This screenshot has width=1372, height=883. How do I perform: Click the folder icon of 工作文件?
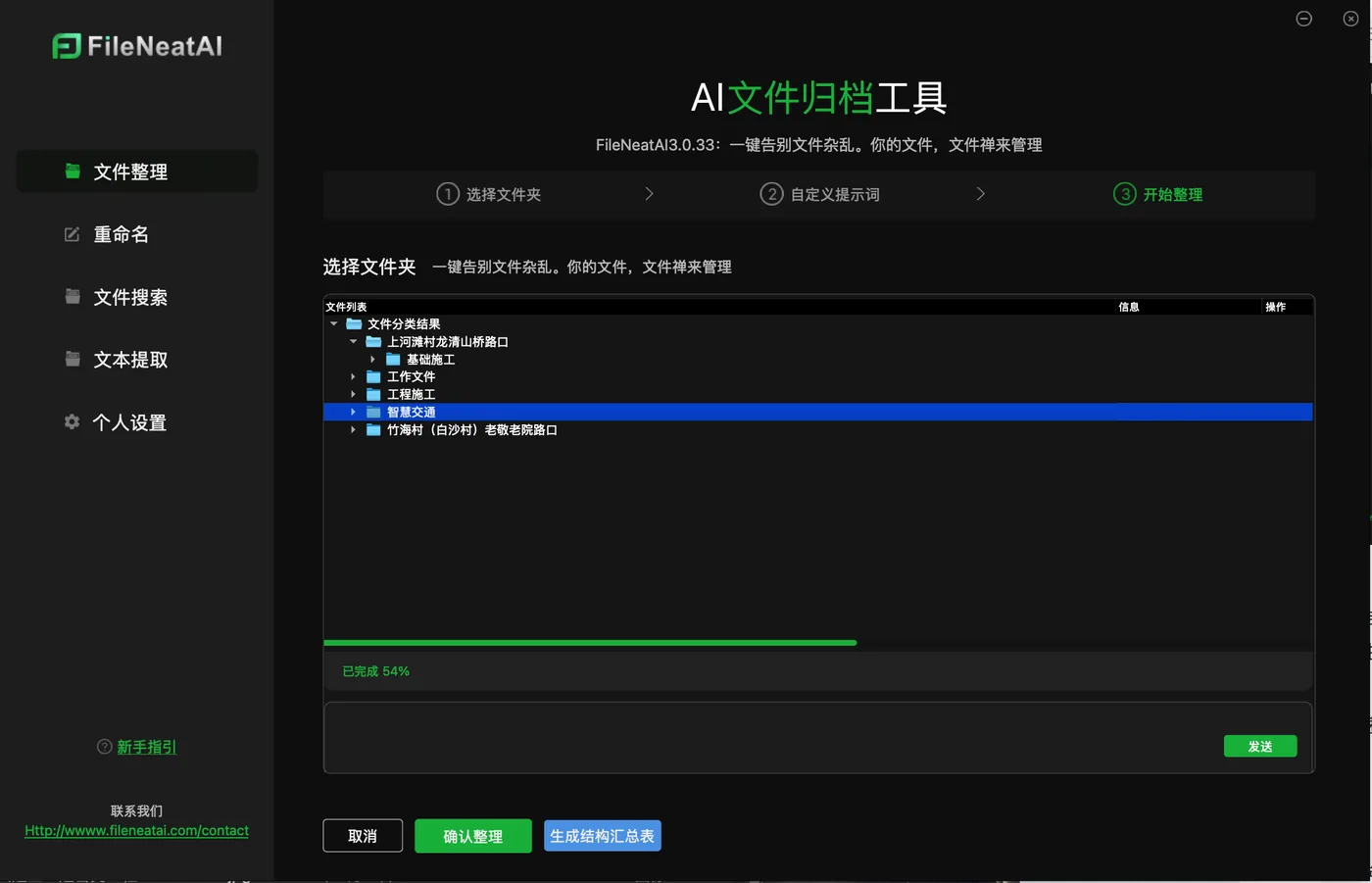click(x=373, y=376)
